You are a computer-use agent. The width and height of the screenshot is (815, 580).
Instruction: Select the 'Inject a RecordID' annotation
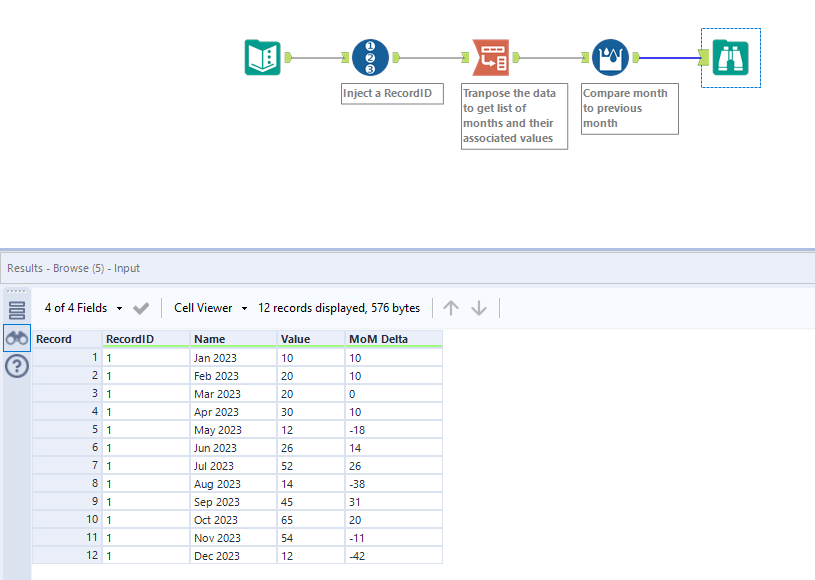(x=392, y=94)
